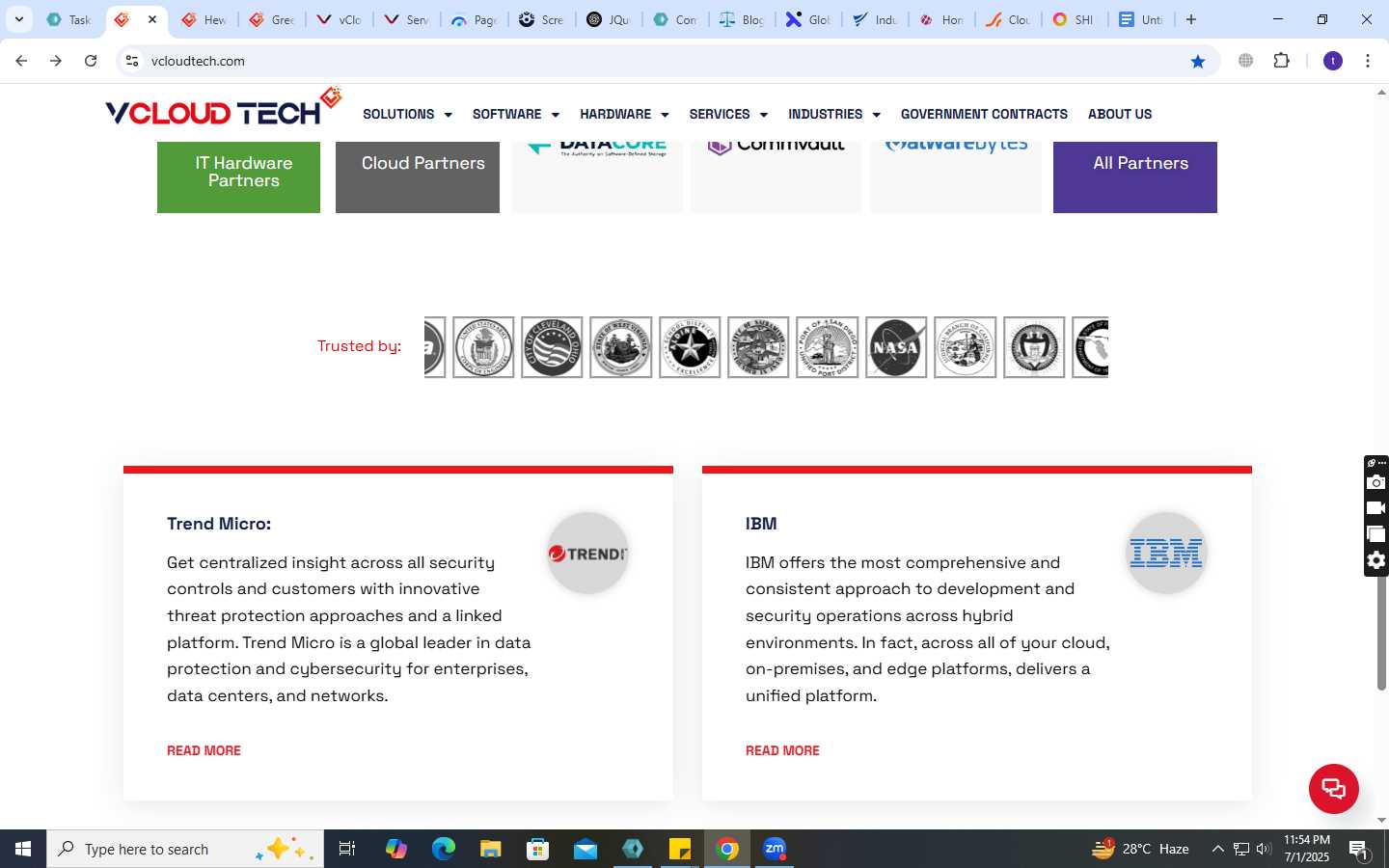Go forward in browser history

click(x=56, y=61)
